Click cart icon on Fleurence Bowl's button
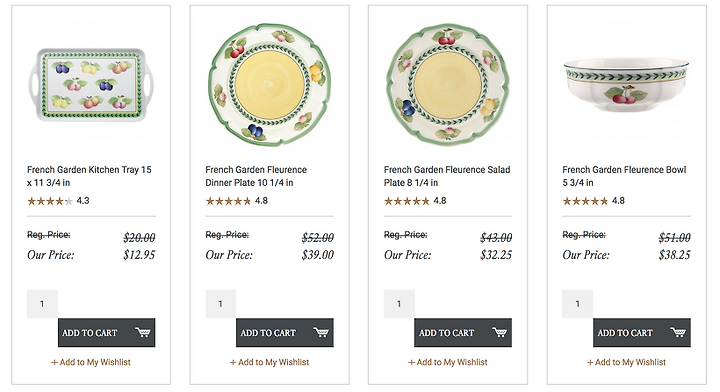This screenshot has height=392, width=720. 678,332
